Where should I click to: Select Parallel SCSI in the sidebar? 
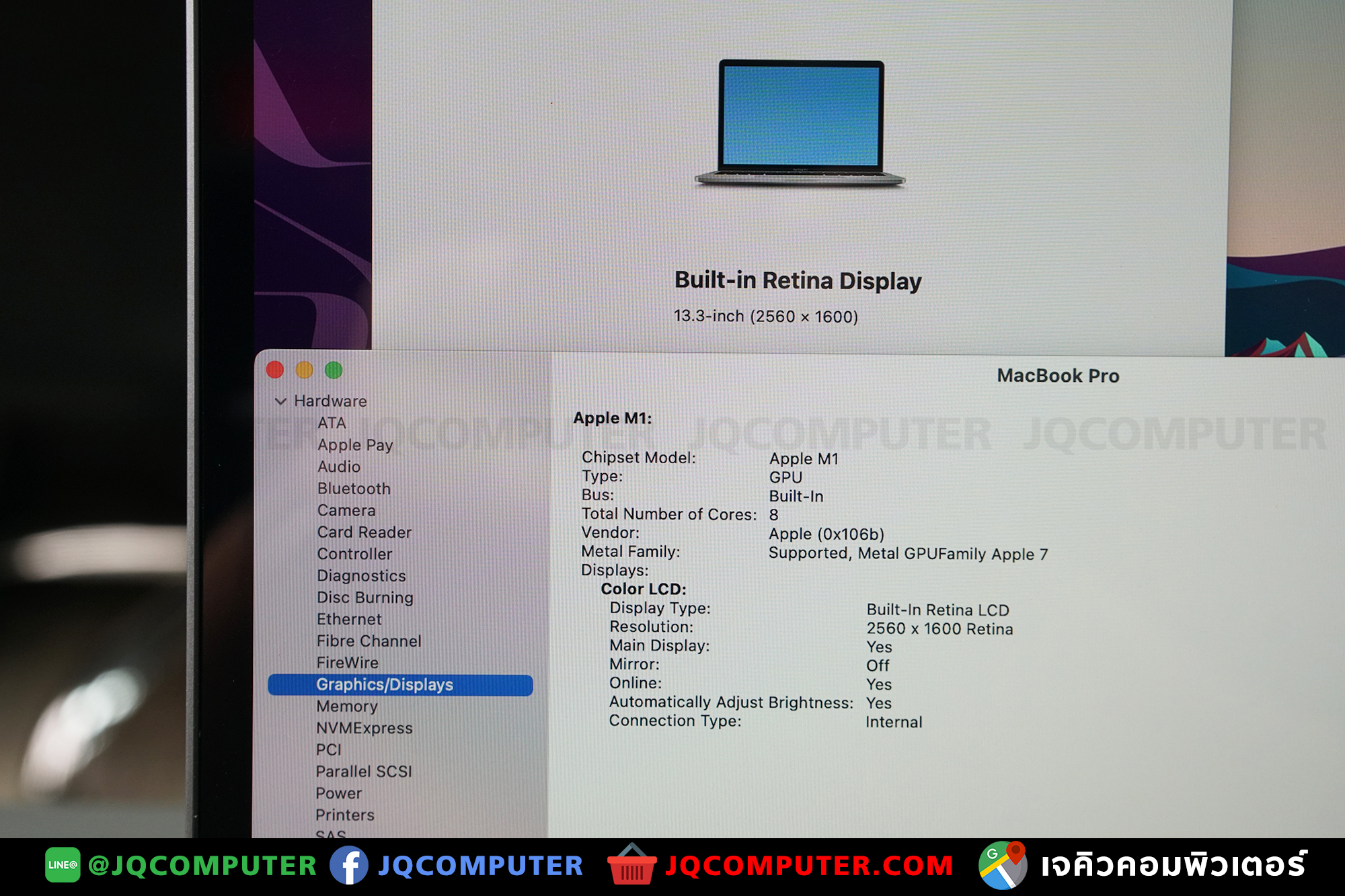click(x=364, y=772)
